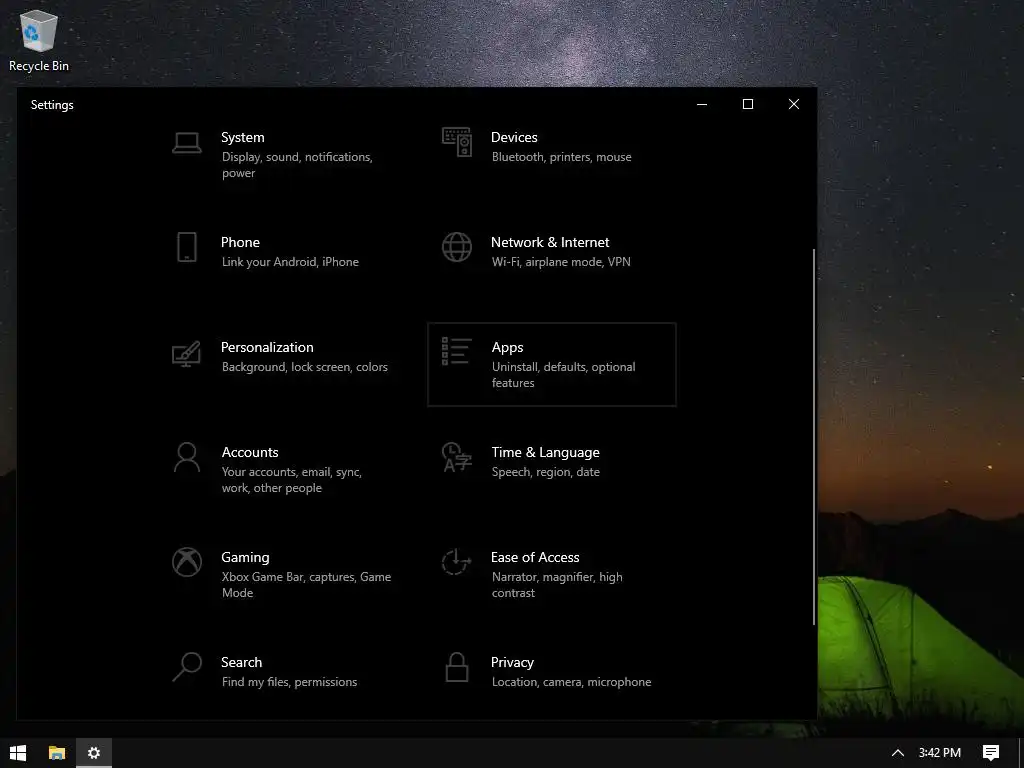Click the Personalization monitor and pen icon

pyautogui.click(x=186, y=353)
